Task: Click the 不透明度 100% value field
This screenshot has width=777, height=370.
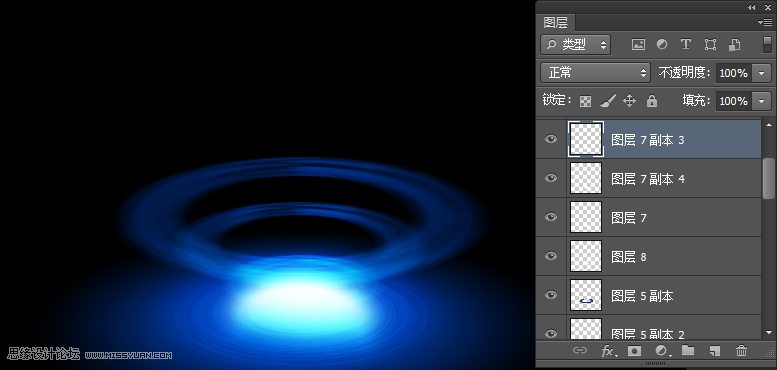Action: 734,73
